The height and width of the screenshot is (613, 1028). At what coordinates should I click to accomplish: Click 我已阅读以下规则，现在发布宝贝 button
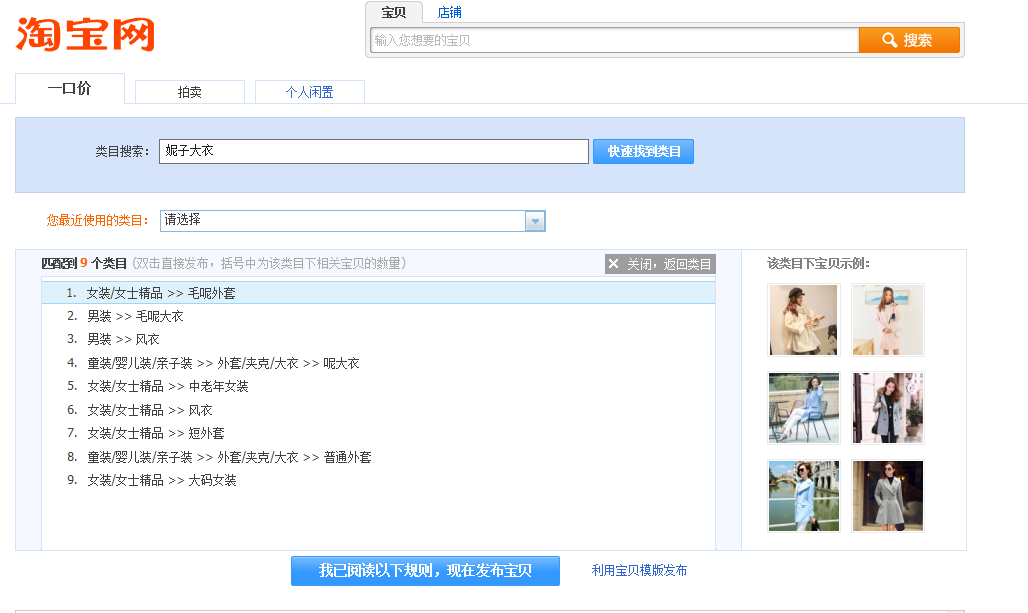click(425, 570)
